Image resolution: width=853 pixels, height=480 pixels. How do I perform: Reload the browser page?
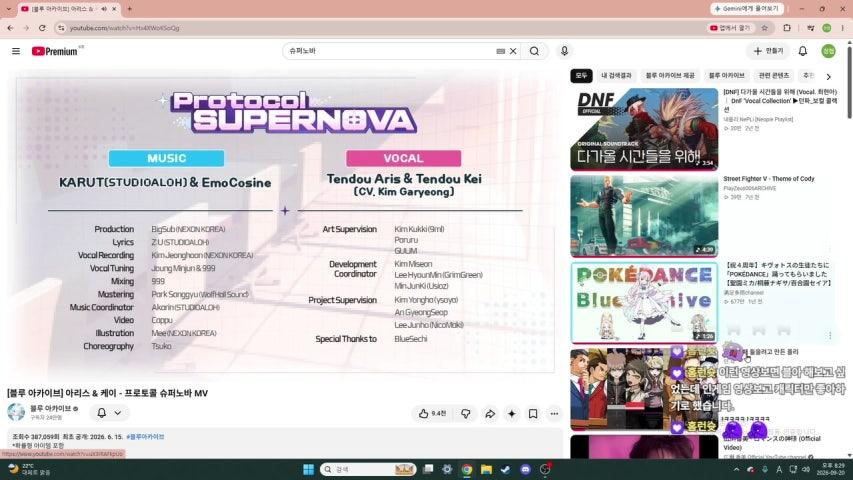(x=42, y=28)
